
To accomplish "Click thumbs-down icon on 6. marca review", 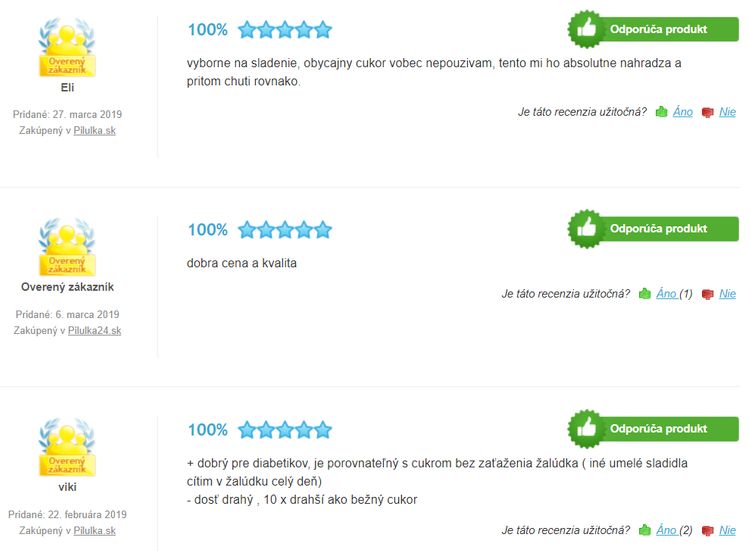I will 707,294.
